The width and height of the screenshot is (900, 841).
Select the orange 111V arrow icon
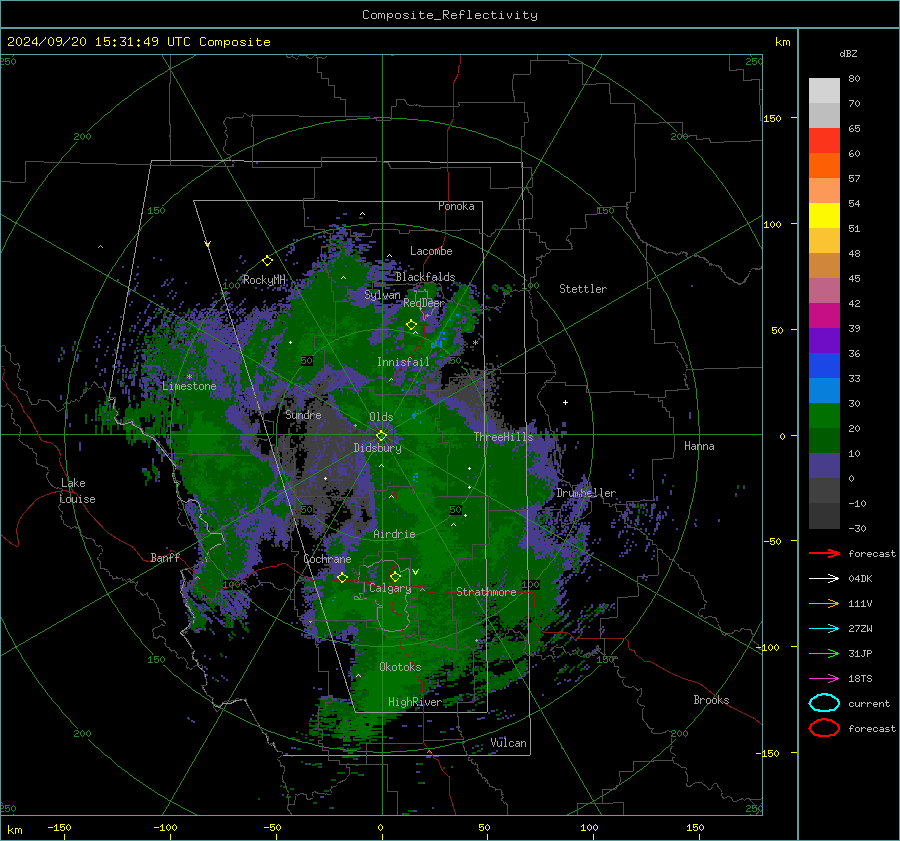(x=824, y=603)
